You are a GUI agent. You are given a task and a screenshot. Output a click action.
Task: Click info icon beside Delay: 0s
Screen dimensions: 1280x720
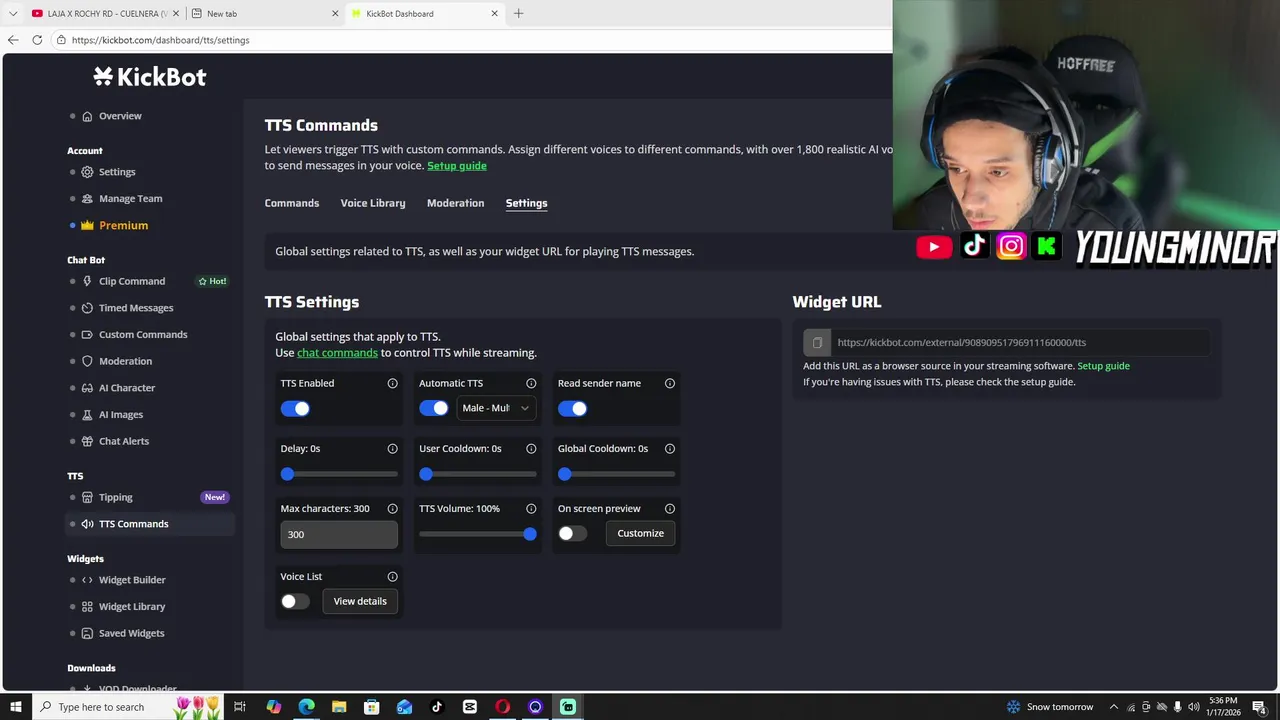click(392, 449)
